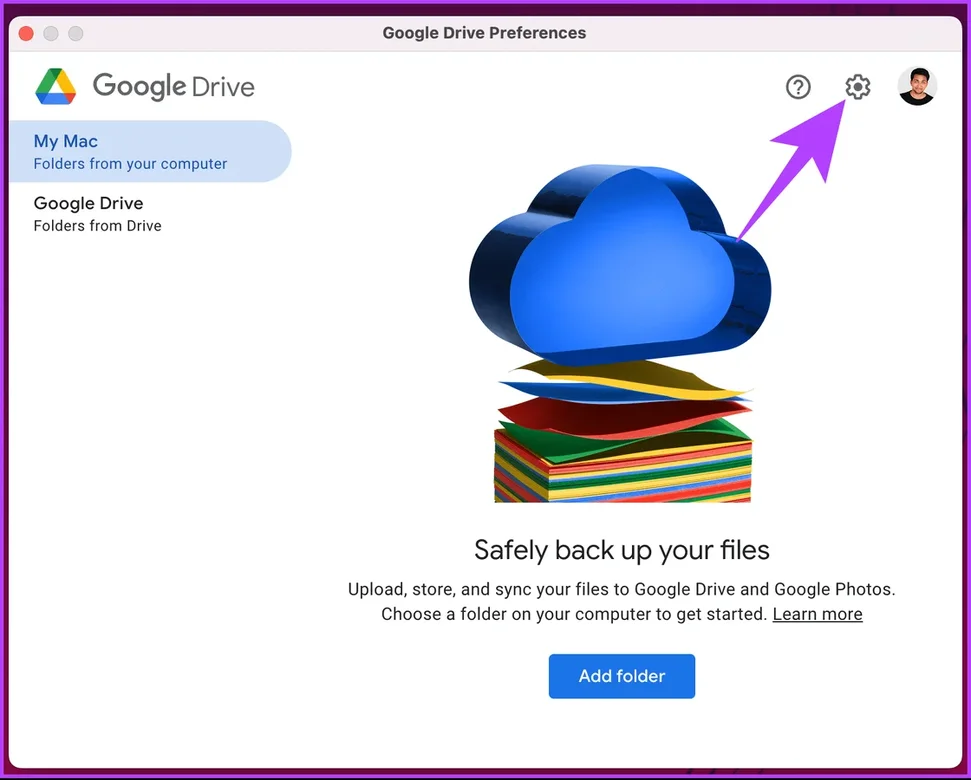The width and height of the screenshot is (971, 780).
Task: Click the Safely back up your files heading
Action: [621, 550]
